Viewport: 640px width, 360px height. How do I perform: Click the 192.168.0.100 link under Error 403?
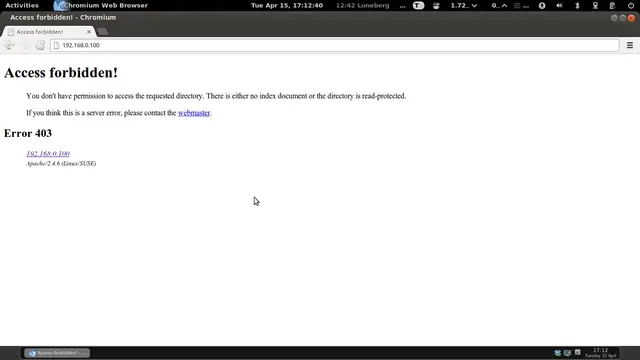(x=48, y=153)
